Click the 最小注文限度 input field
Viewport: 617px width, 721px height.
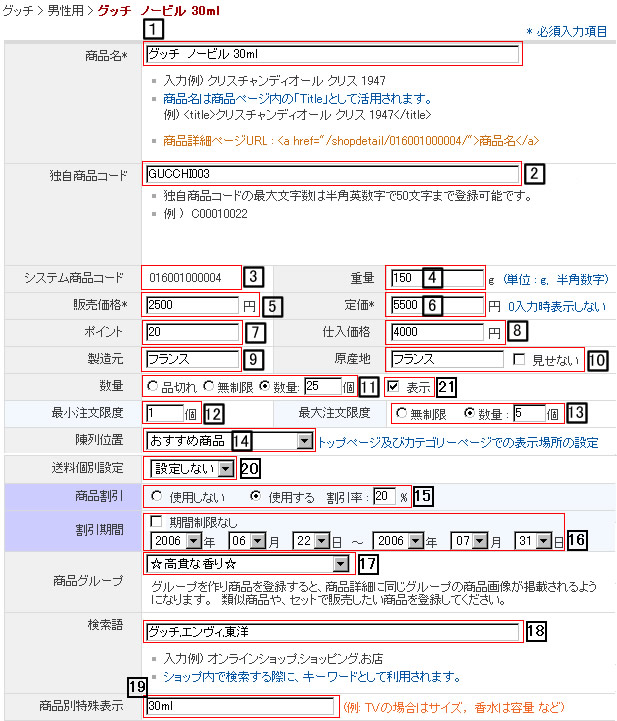(165, 413)
